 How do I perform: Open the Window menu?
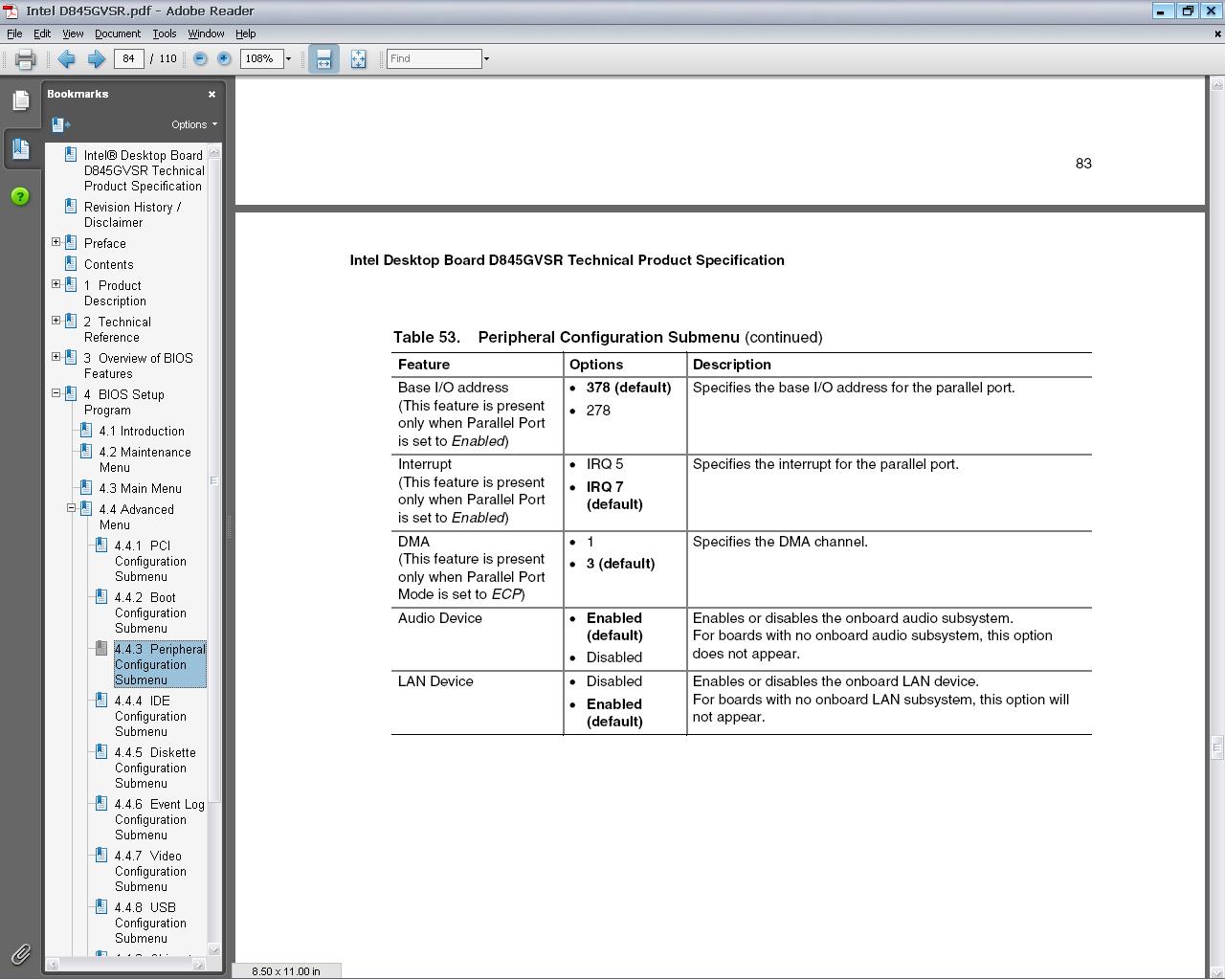(x=206, y=33)
